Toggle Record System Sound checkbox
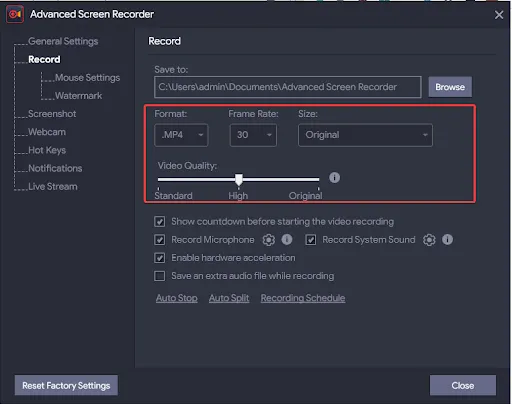Viewport: 512px width, 404px height. click(311, 240)
